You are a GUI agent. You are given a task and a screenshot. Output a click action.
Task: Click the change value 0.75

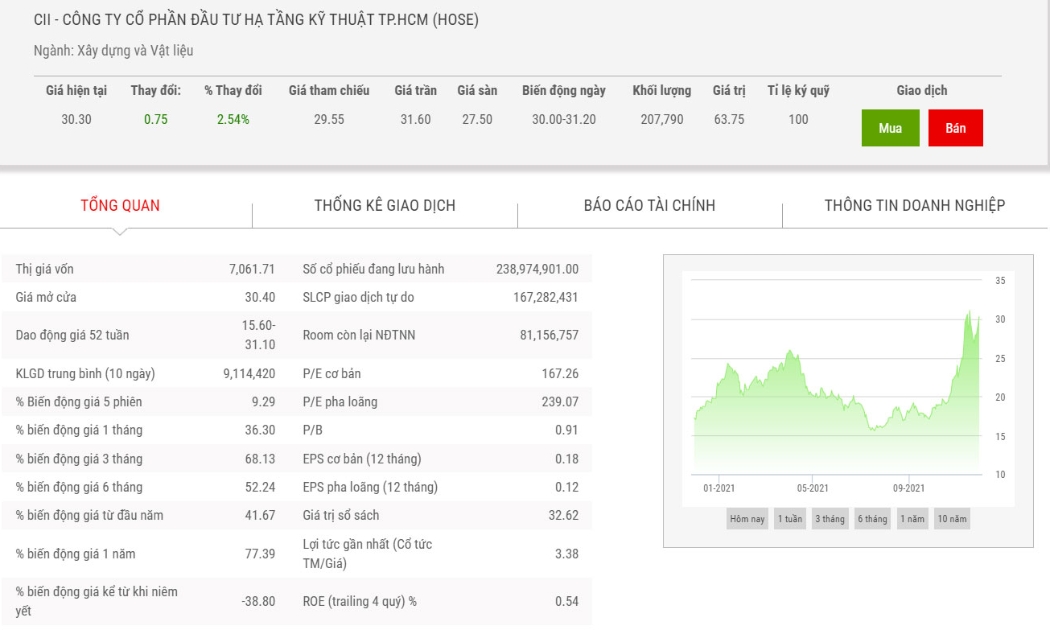click(156, 119)
